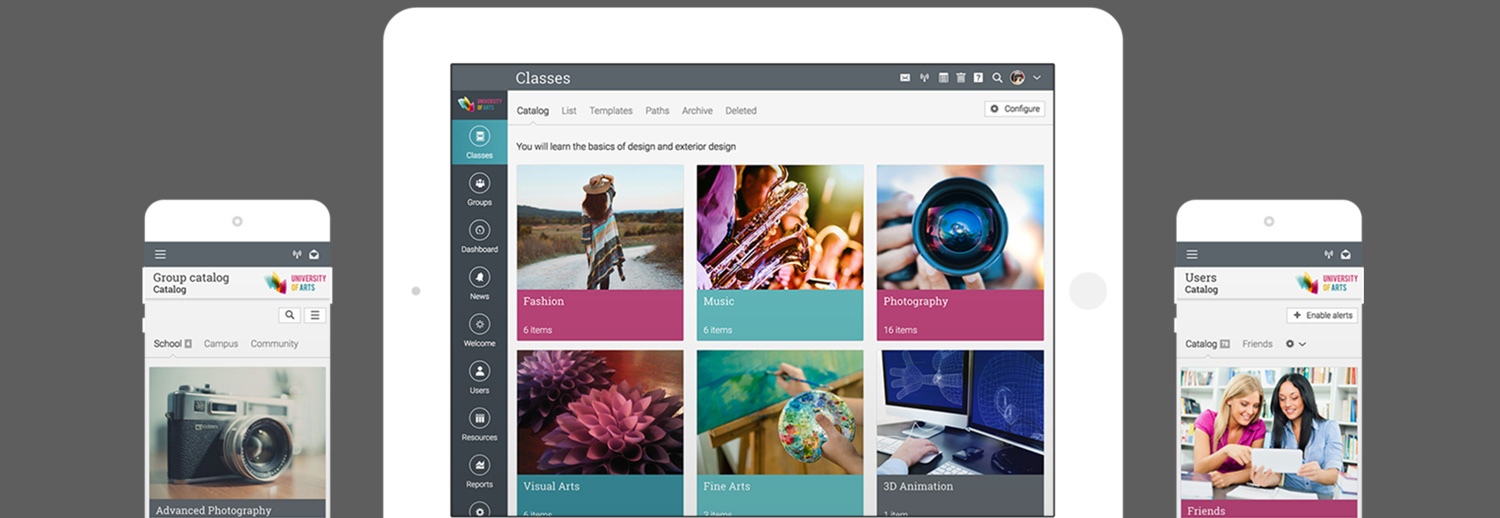The width and height of the screenshot is (1500, 518).
Task: Open News in the tablet sidebar
Action: pos(479,283)
